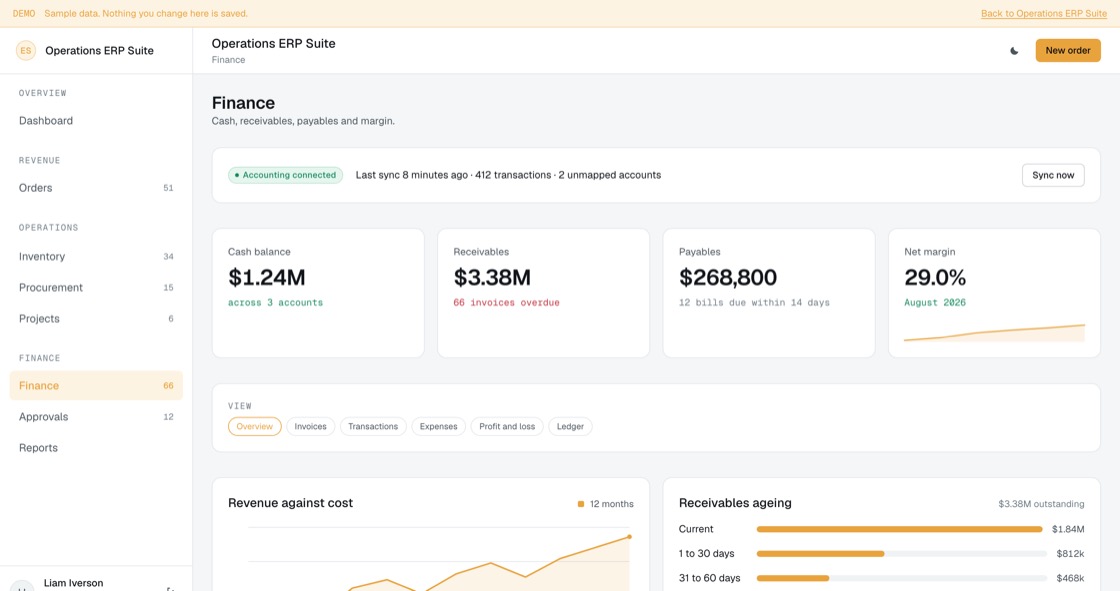
Task: Open the Profit and loss view
Action: [507, 427]
